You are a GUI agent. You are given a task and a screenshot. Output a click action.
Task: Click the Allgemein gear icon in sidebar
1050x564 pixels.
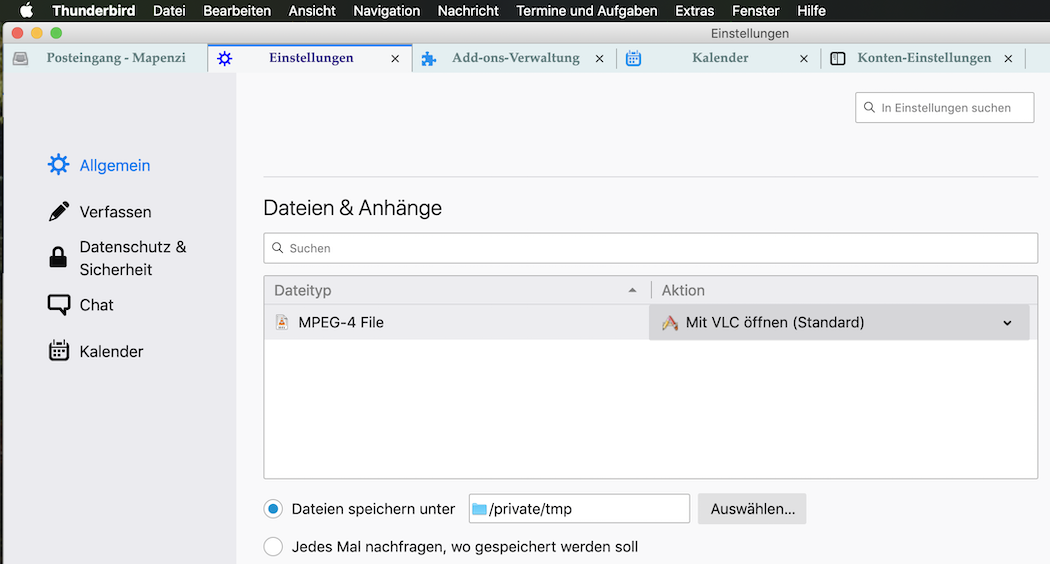[59, 165]
